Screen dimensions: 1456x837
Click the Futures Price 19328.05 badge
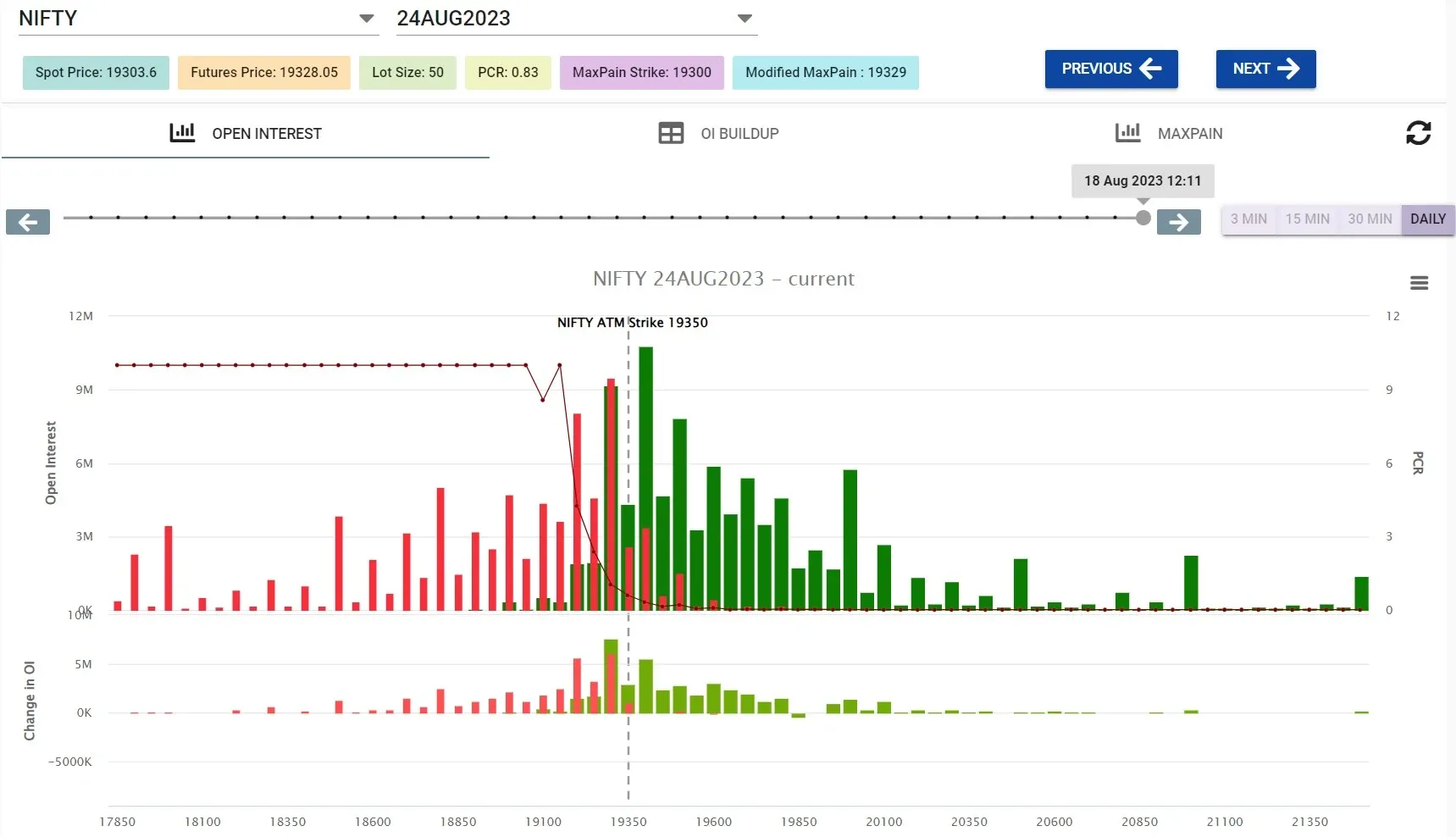click(x=263, y=73)
